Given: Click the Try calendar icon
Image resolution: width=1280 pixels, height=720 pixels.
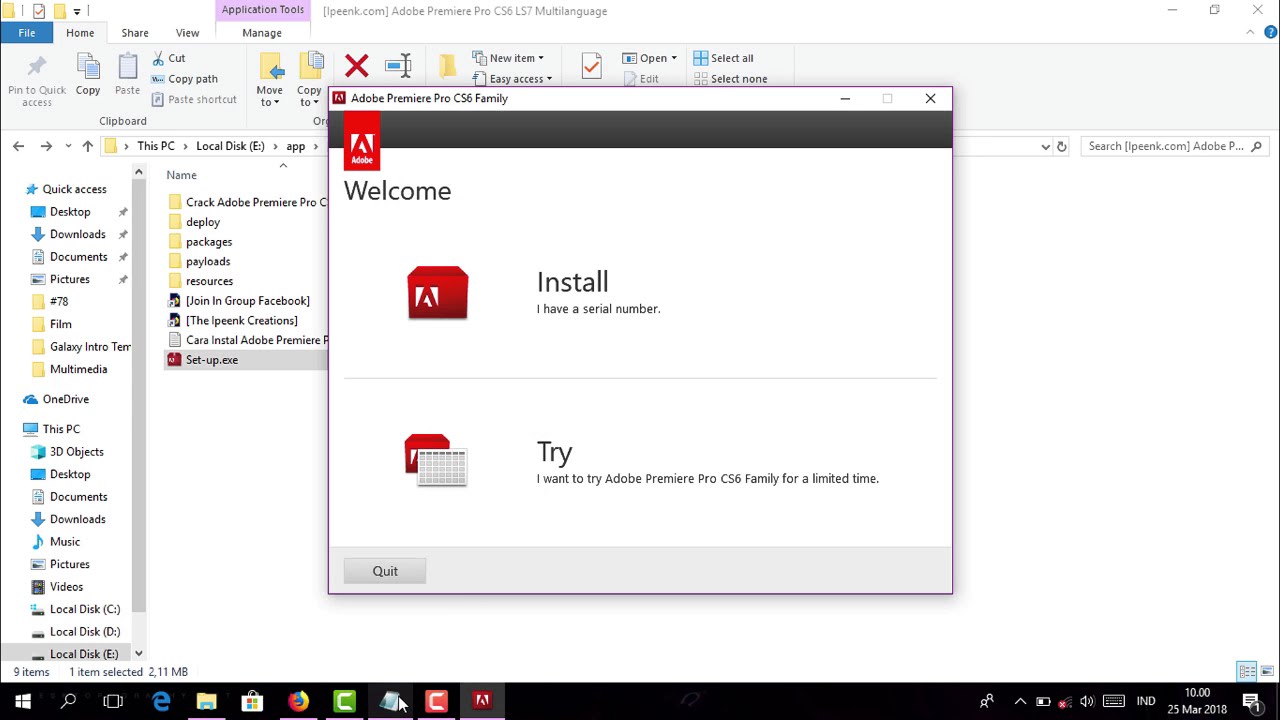Looking at the screenshot, I should coord(436,460).
